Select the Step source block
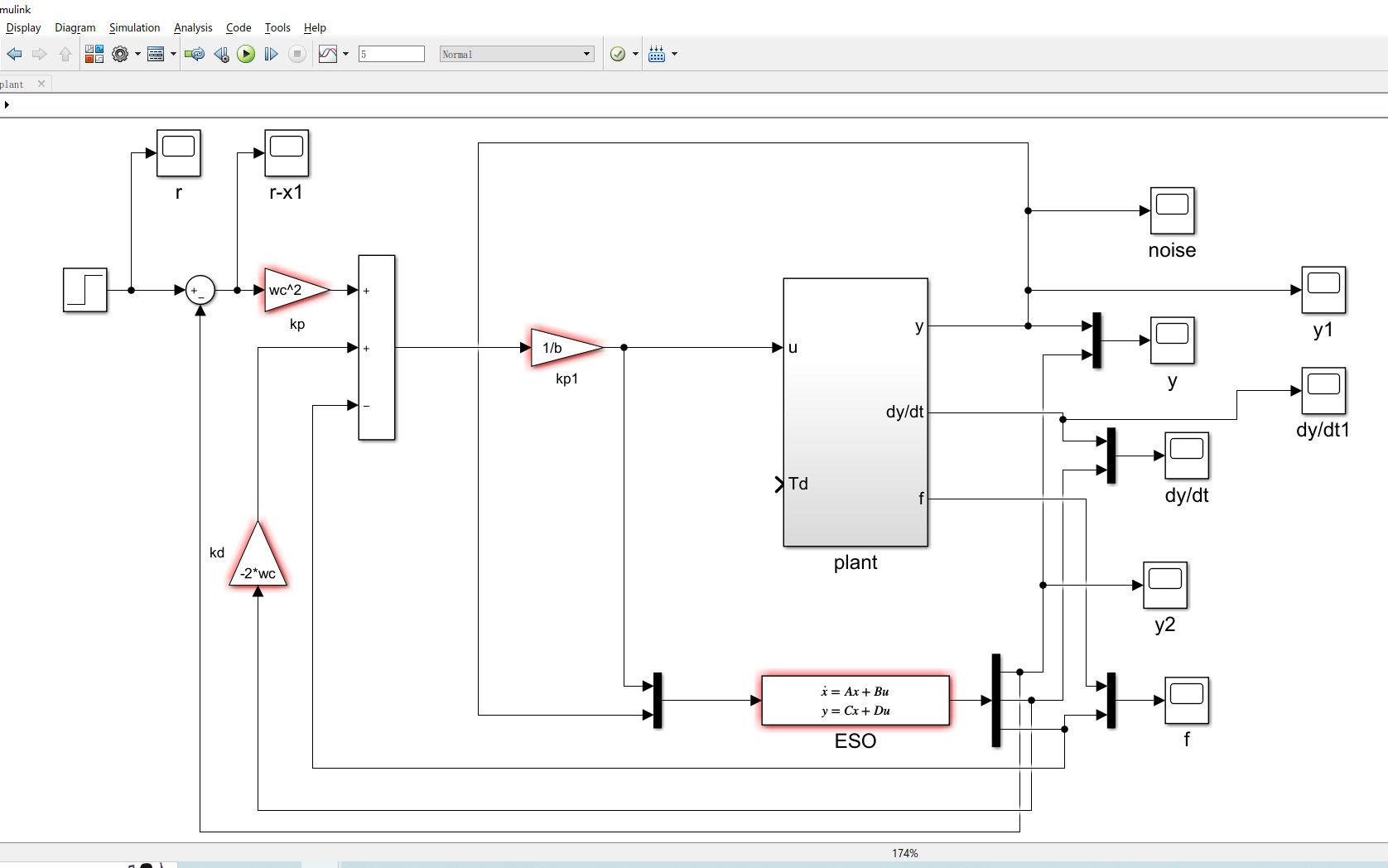 point(85,290)
